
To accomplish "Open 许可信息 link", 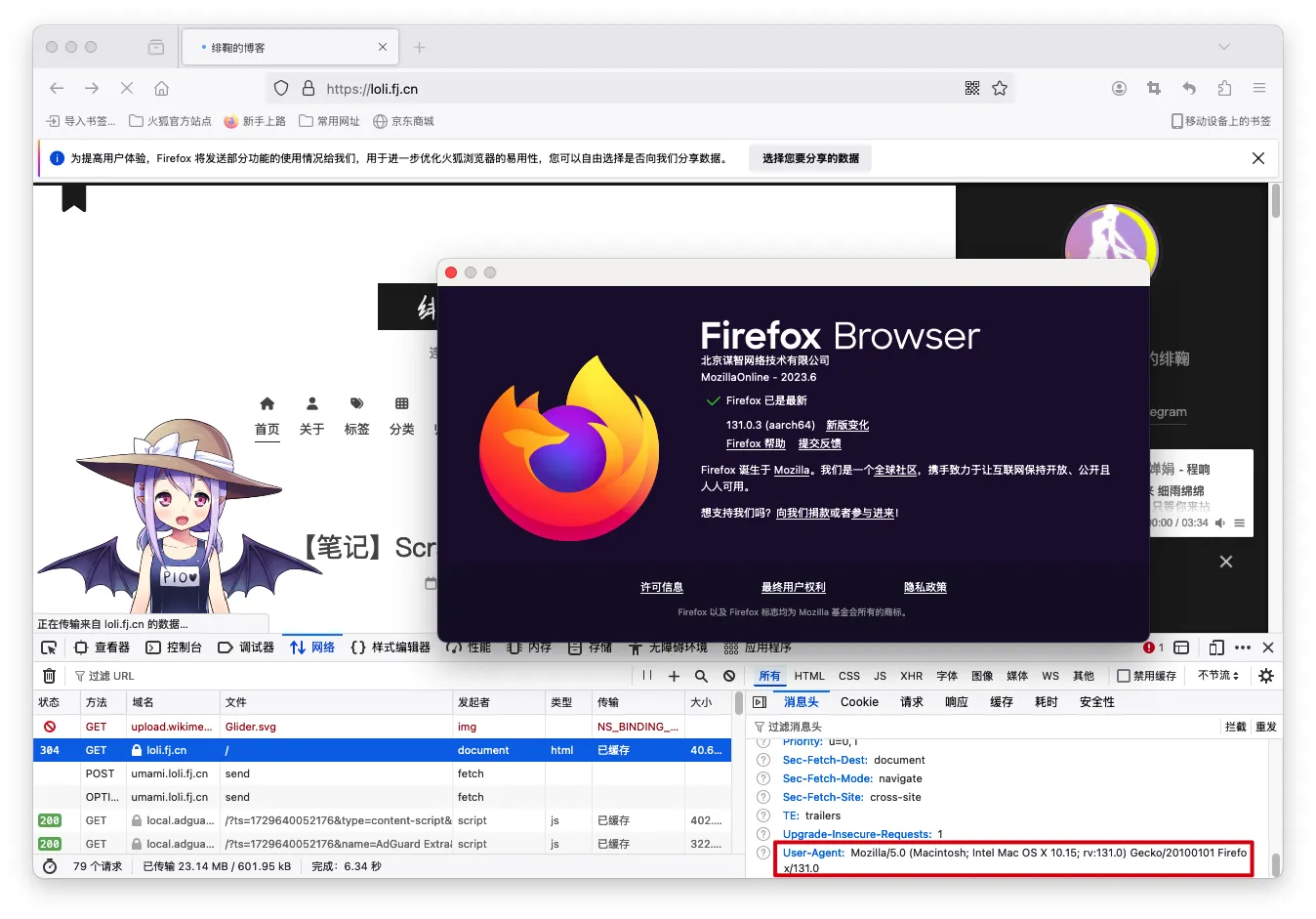I will click(662, 587).
